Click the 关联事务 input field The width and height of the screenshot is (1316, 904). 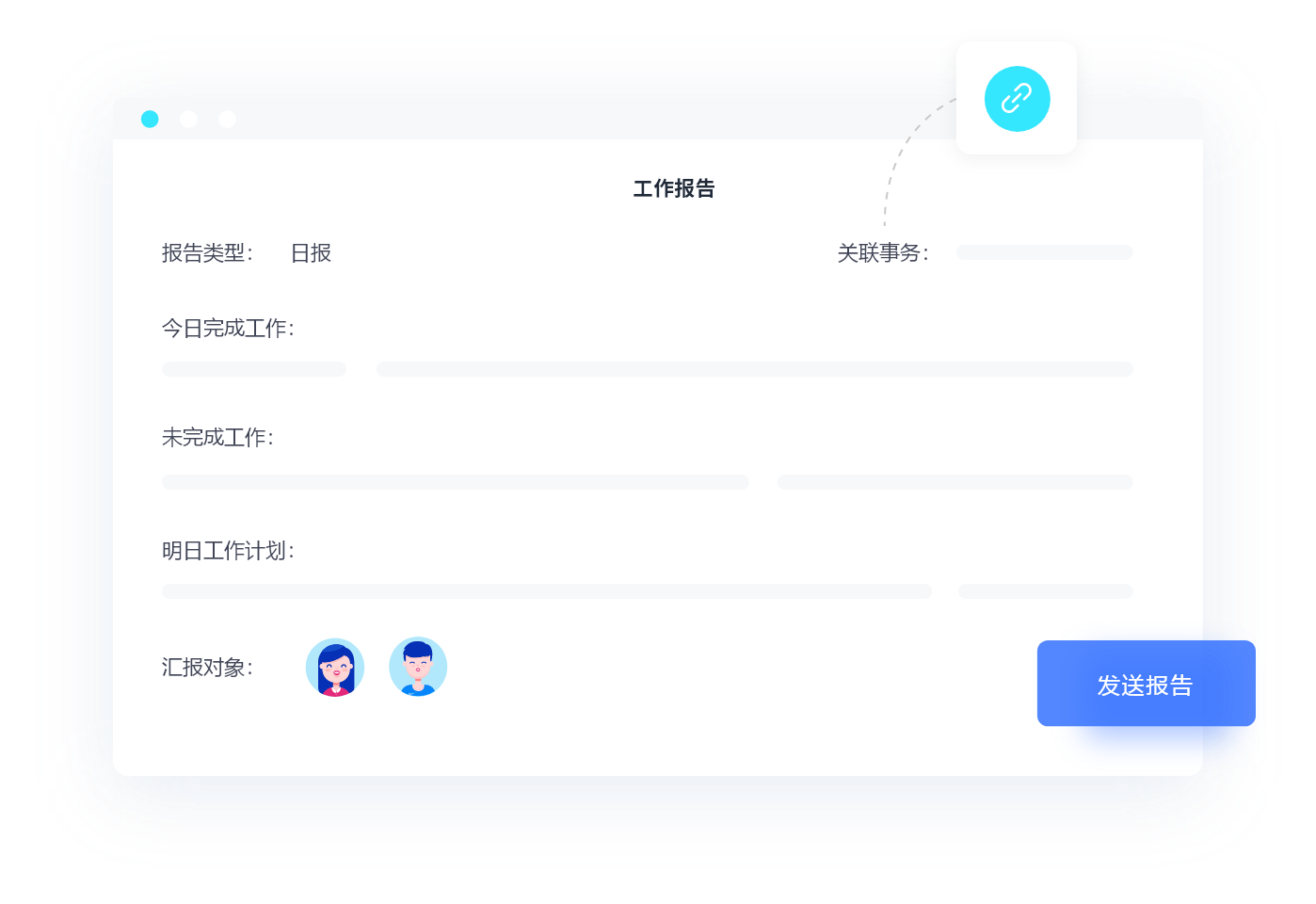tap(1044, 252)
